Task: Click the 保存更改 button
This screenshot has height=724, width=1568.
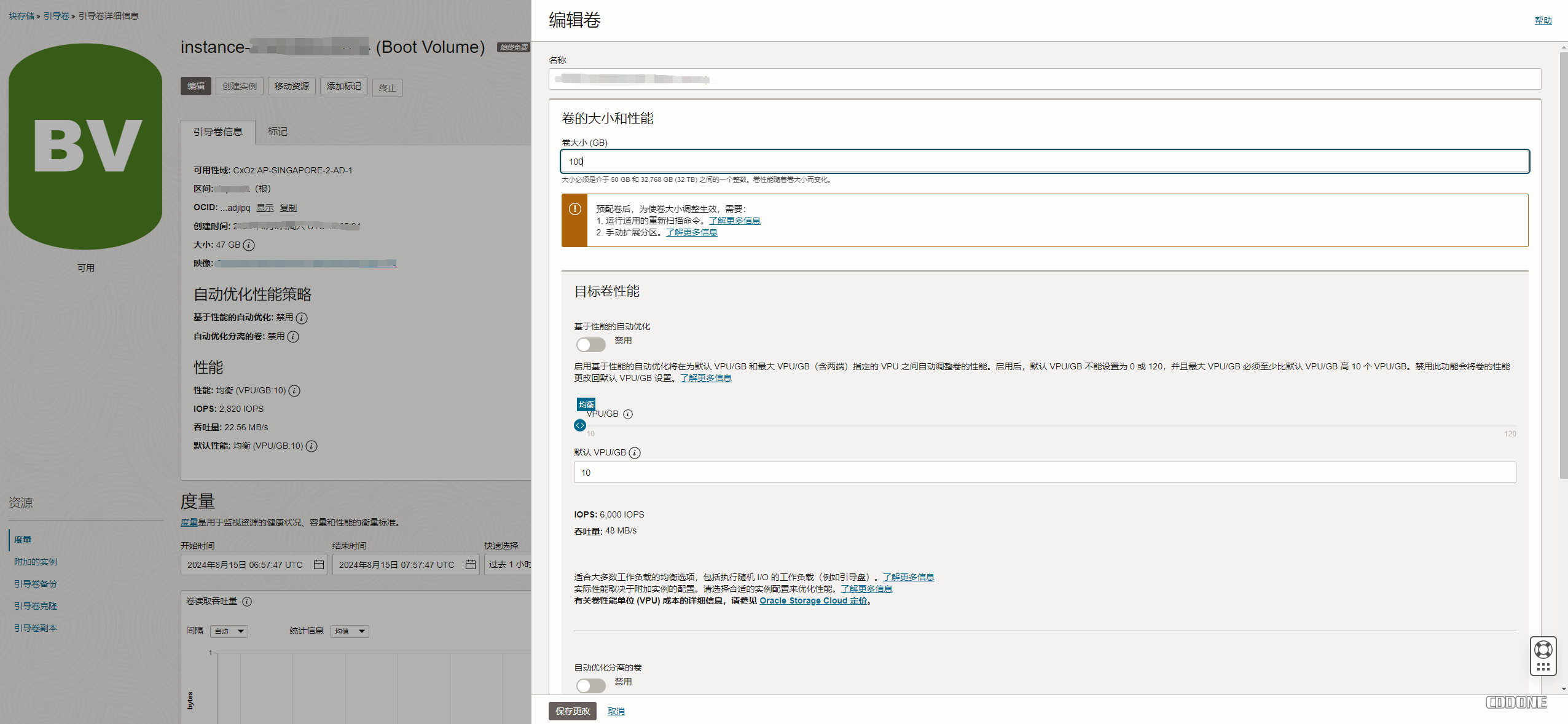Action: 573,711
